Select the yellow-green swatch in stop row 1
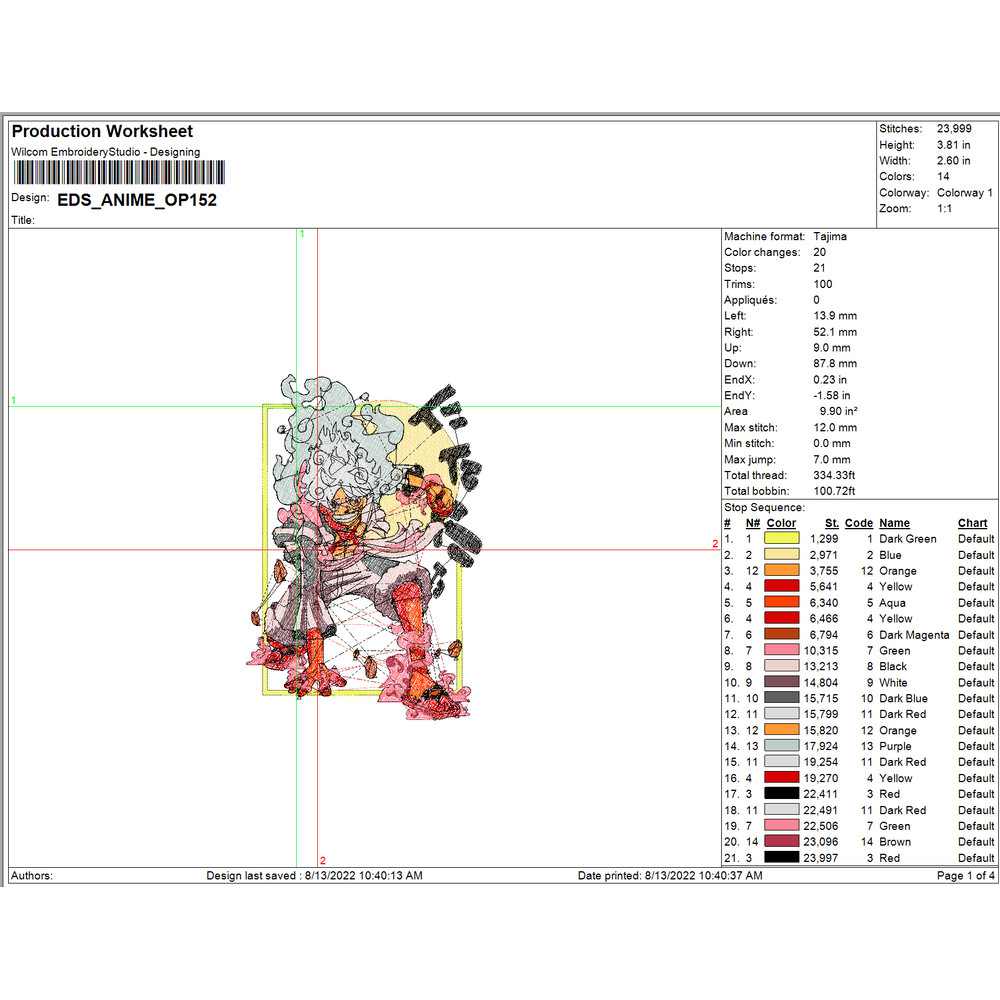 pos(782,539)
